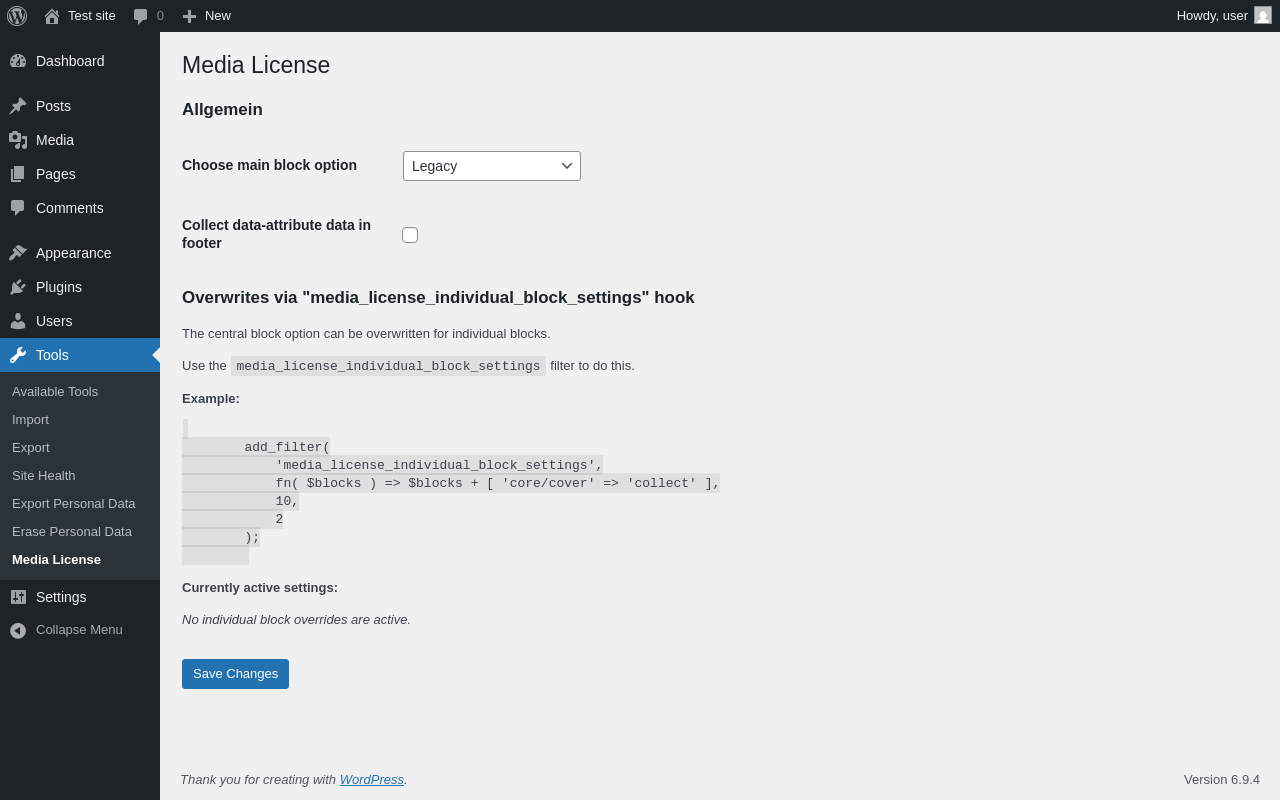Open the Test site home icon
1280x800 pixels.
point(52,16)
